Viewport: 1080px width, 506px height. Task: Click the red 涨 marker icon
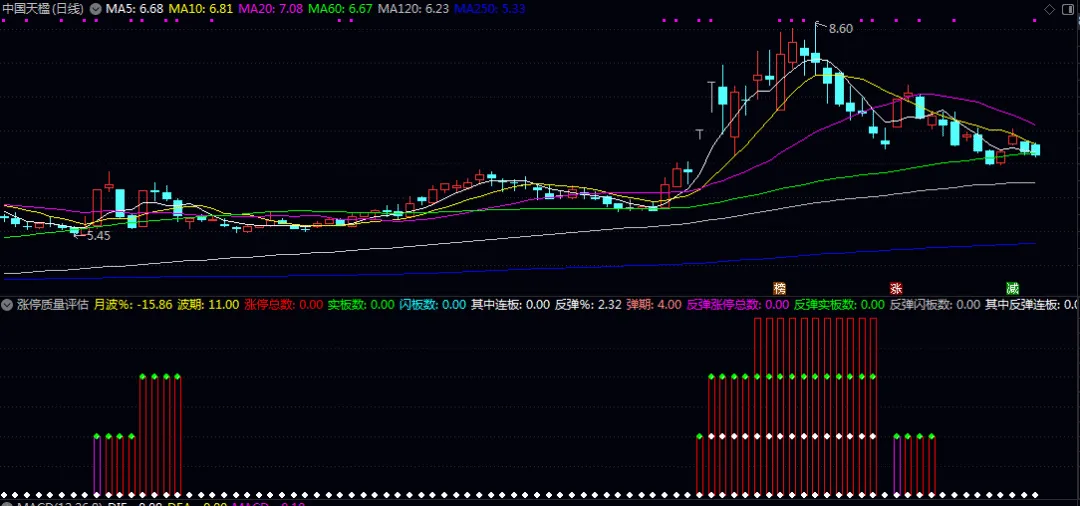click(896, 288)
